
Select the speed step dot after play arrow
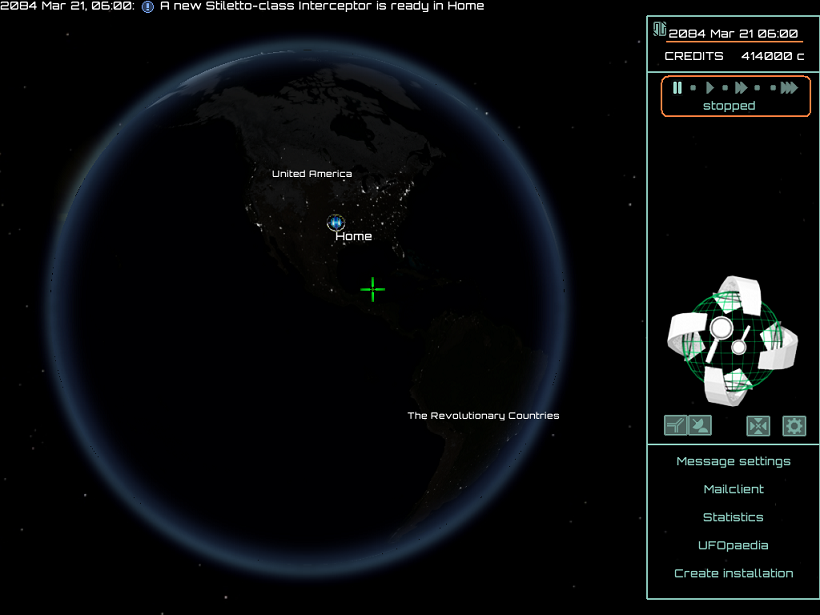(725, 88)
